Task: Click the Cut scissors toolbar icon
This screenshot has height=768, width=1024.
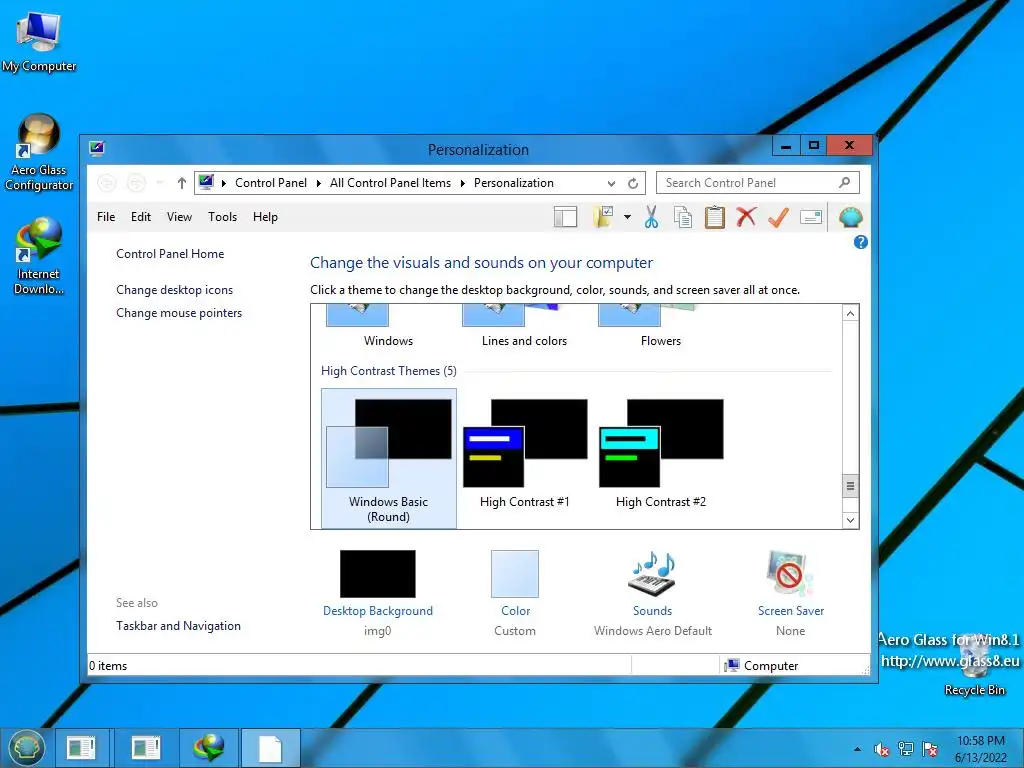Action: pyautogui.click(x=650, y=217)
